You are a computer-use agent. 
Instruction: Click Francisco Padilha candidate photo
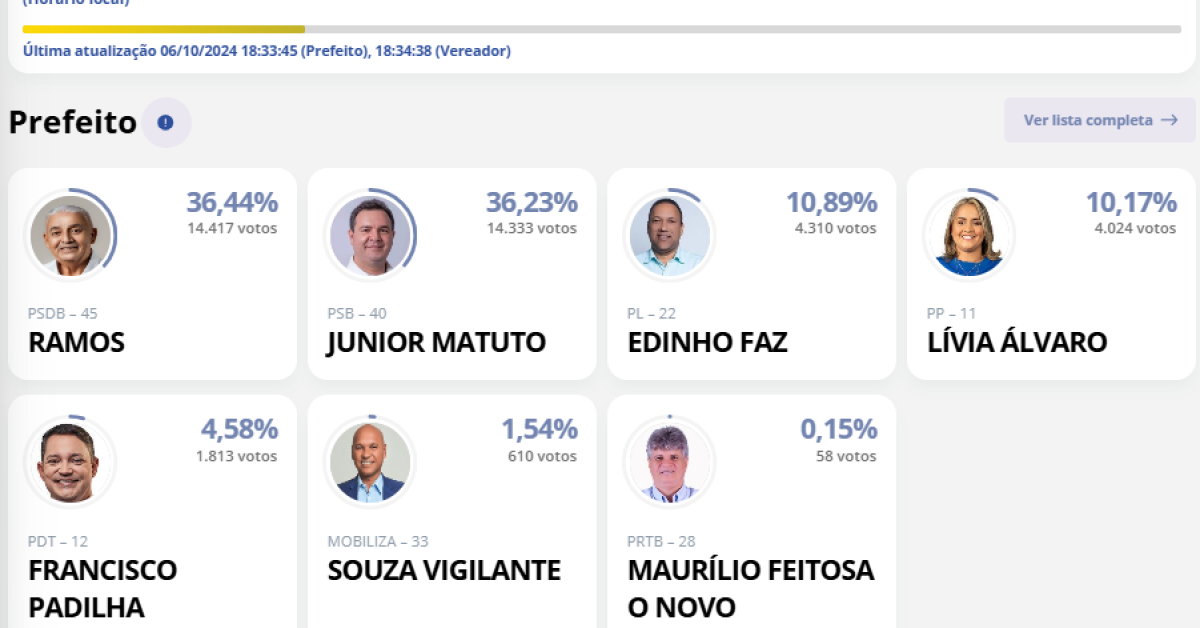click(x=70, y=463)
